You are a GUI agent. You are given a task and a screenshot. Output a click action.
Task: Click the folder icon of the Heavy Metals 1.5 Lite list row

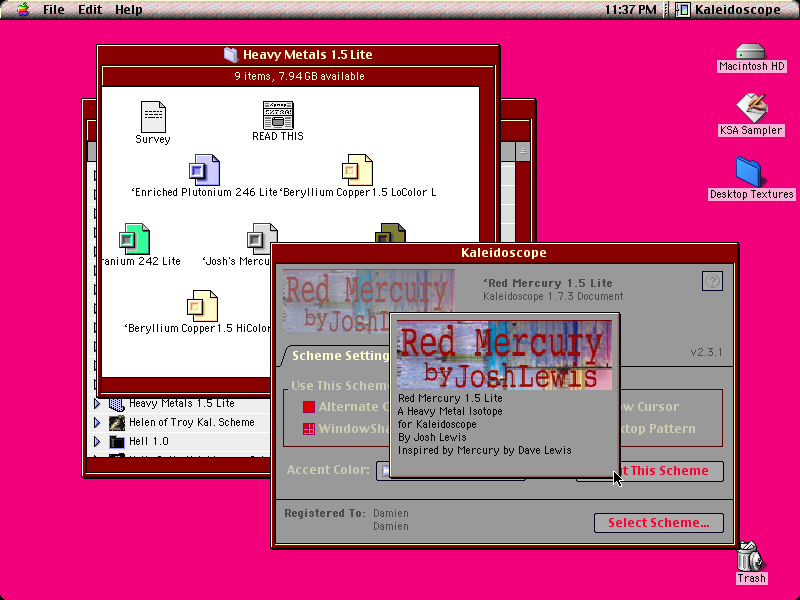[x=117, y=404]
